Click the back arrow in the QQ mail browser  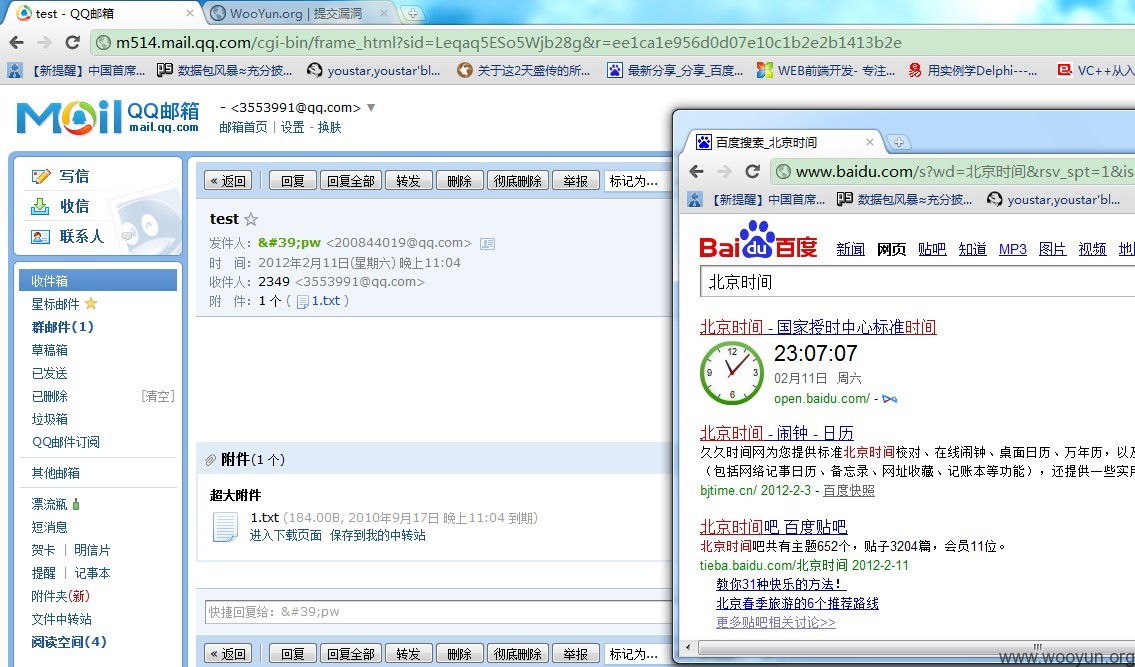(17, 42)
